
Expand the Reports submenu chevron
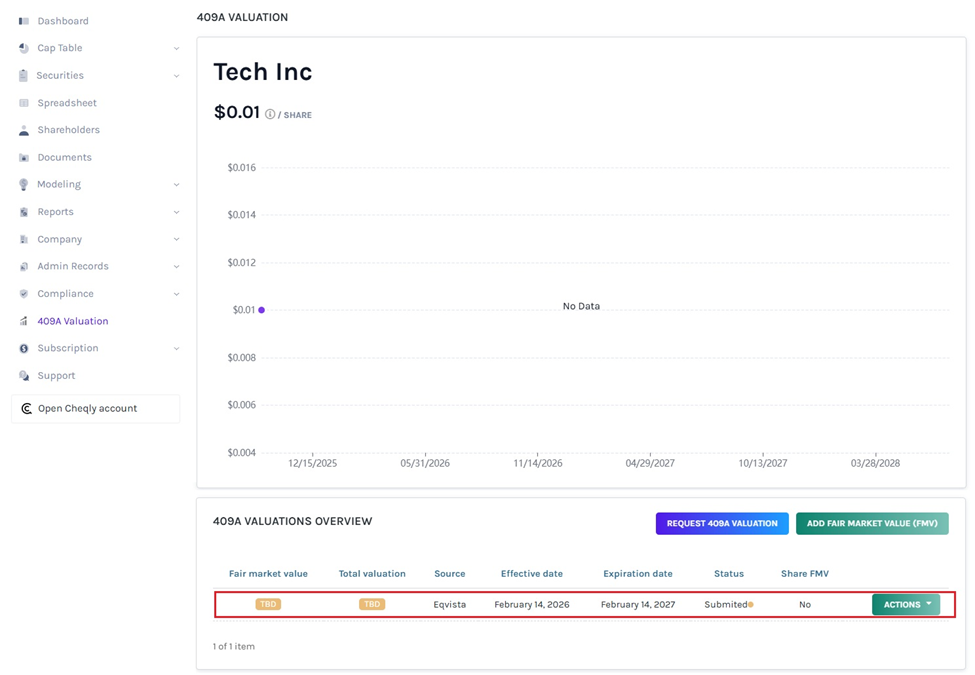(176, 212)
